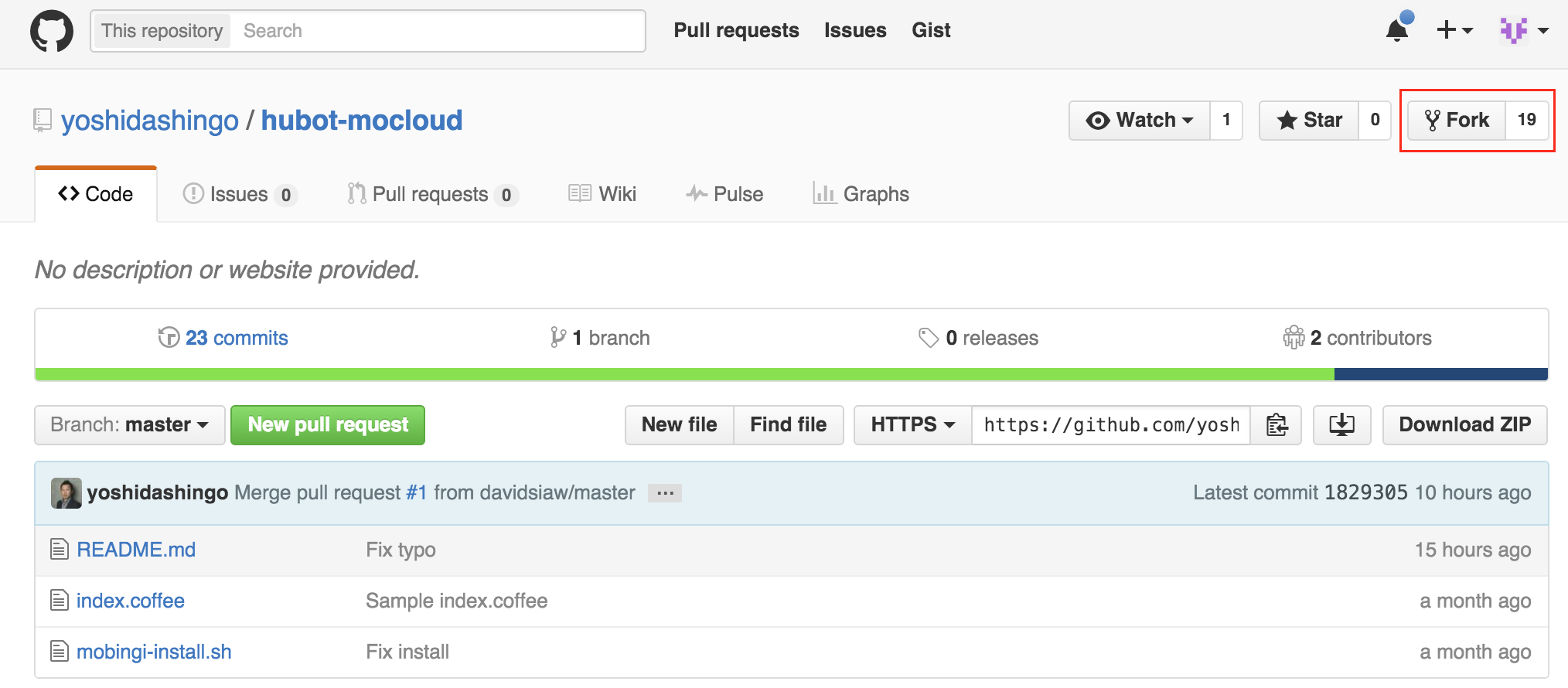The image size is (1568, 688).
Task: Open latest commit 1829305
Action: tap(1366, 493)
